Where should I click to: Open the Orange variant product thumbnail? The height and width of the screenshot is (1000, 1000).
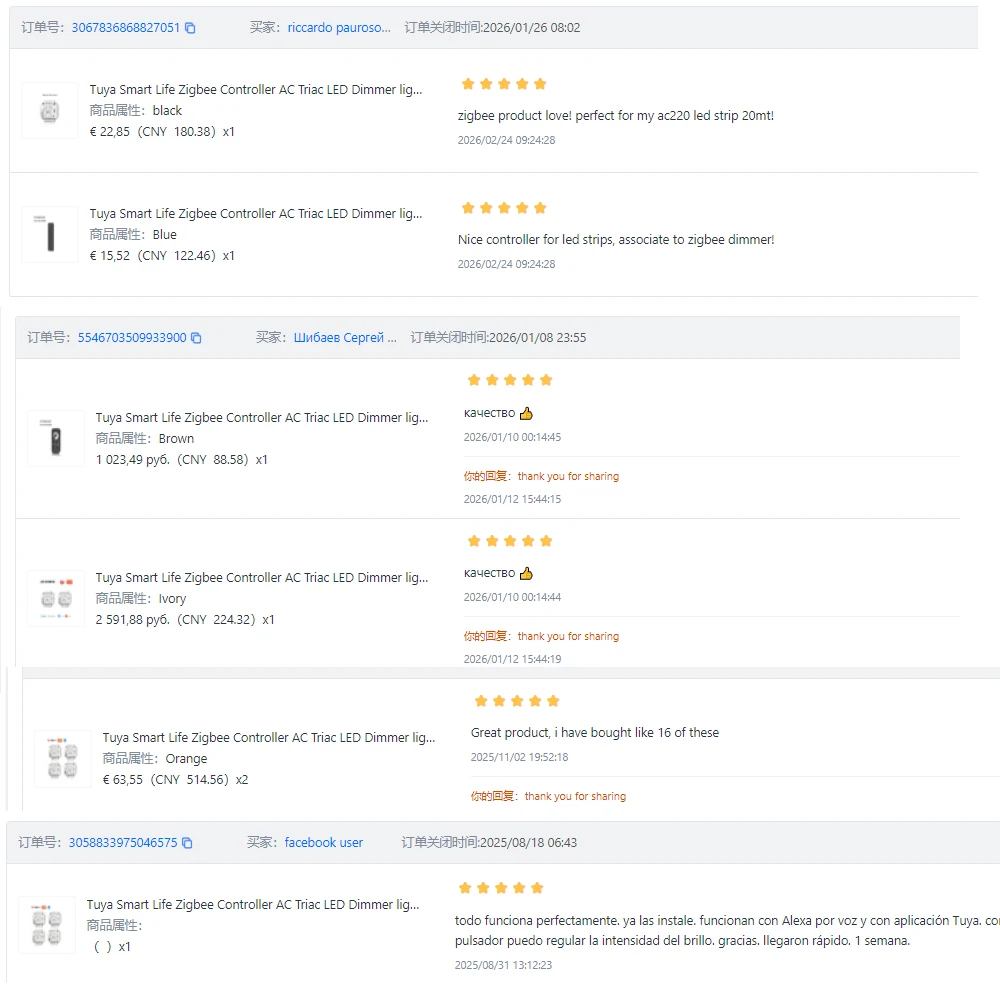pos(62,758)
